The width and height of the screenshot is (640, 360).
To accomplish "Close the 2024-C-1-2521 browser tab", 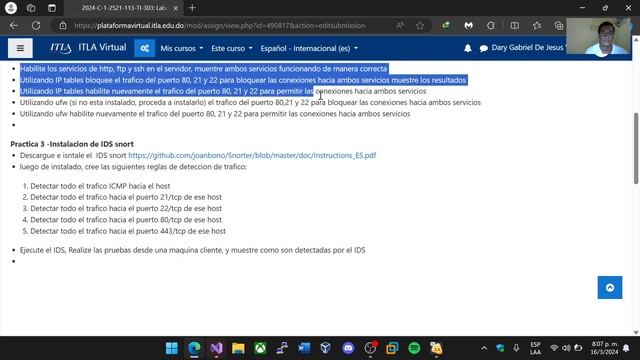I will point(176,8).
